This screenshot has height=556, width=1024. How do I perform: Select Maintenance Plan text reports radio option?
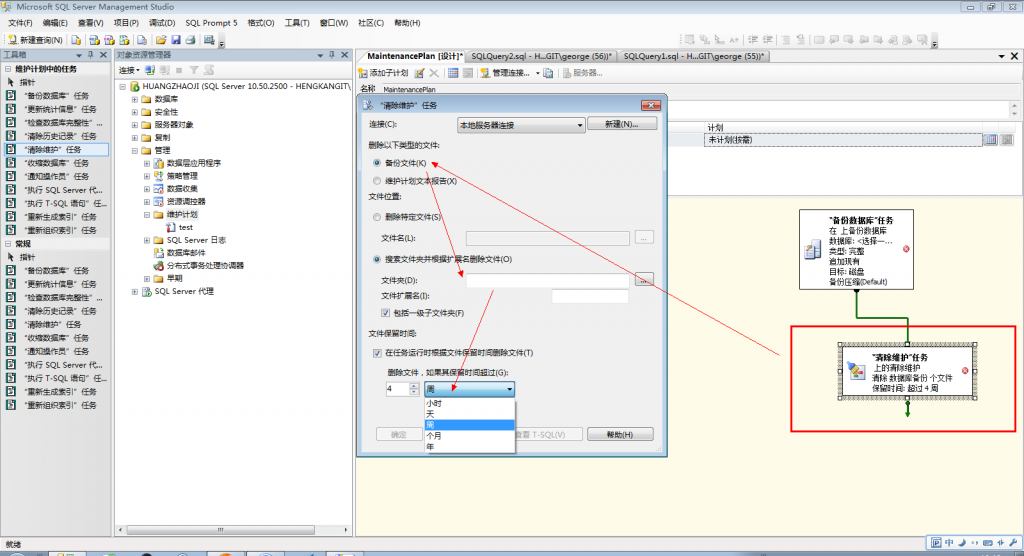click(x=377, y=181)
